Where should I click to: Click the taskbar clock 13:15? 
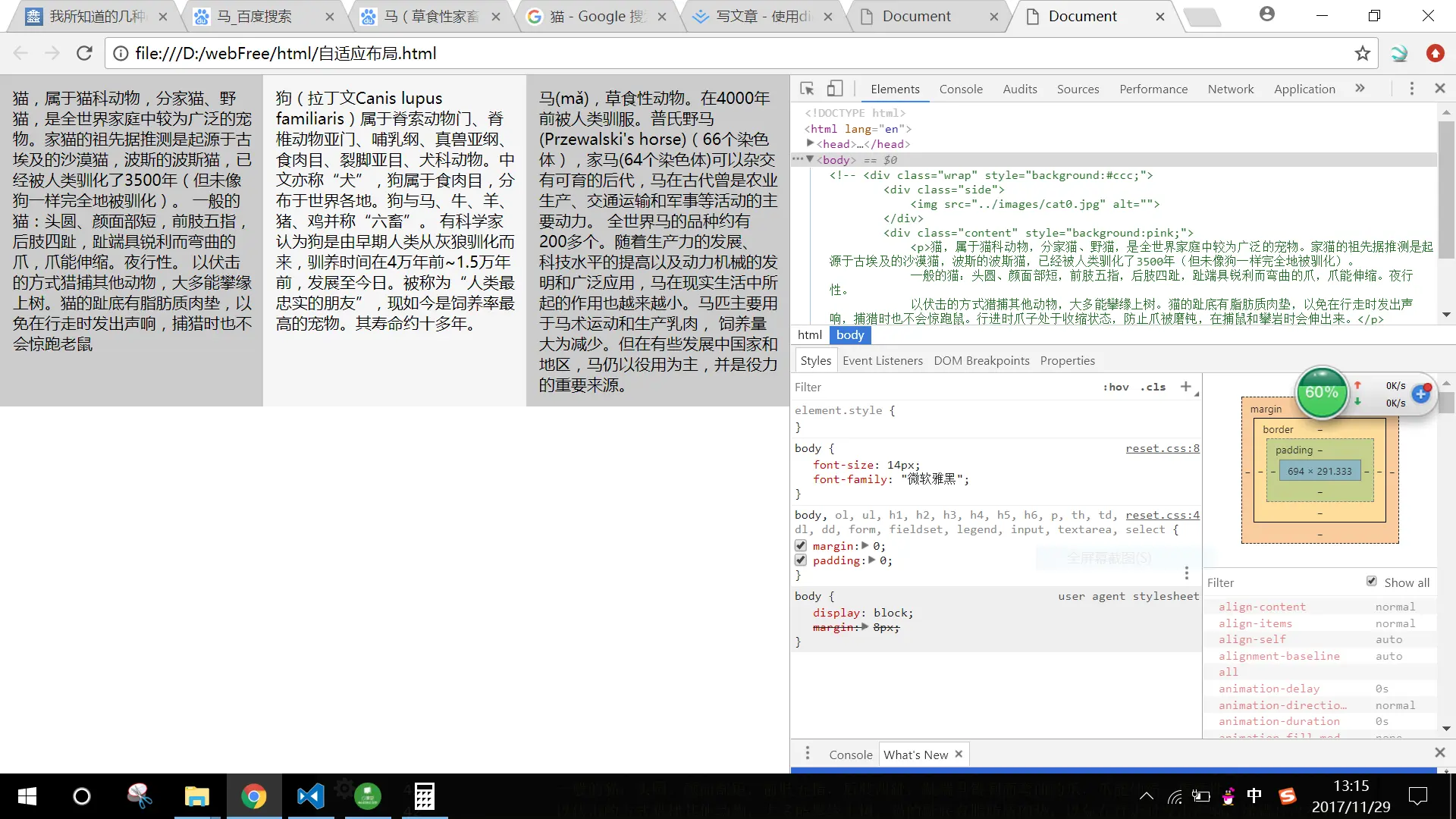tap(1351, 786)
